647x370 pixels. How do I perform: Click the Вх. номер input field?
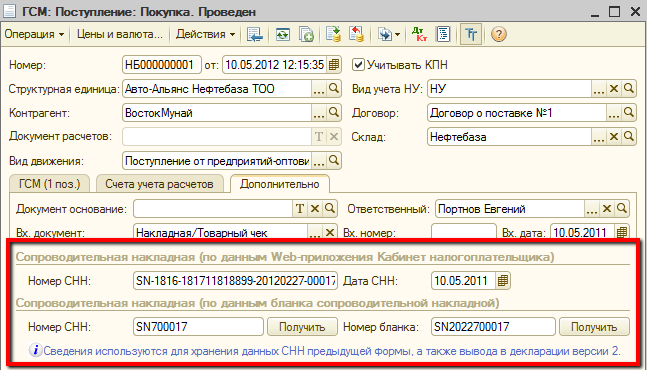click(x=464, y=232)
